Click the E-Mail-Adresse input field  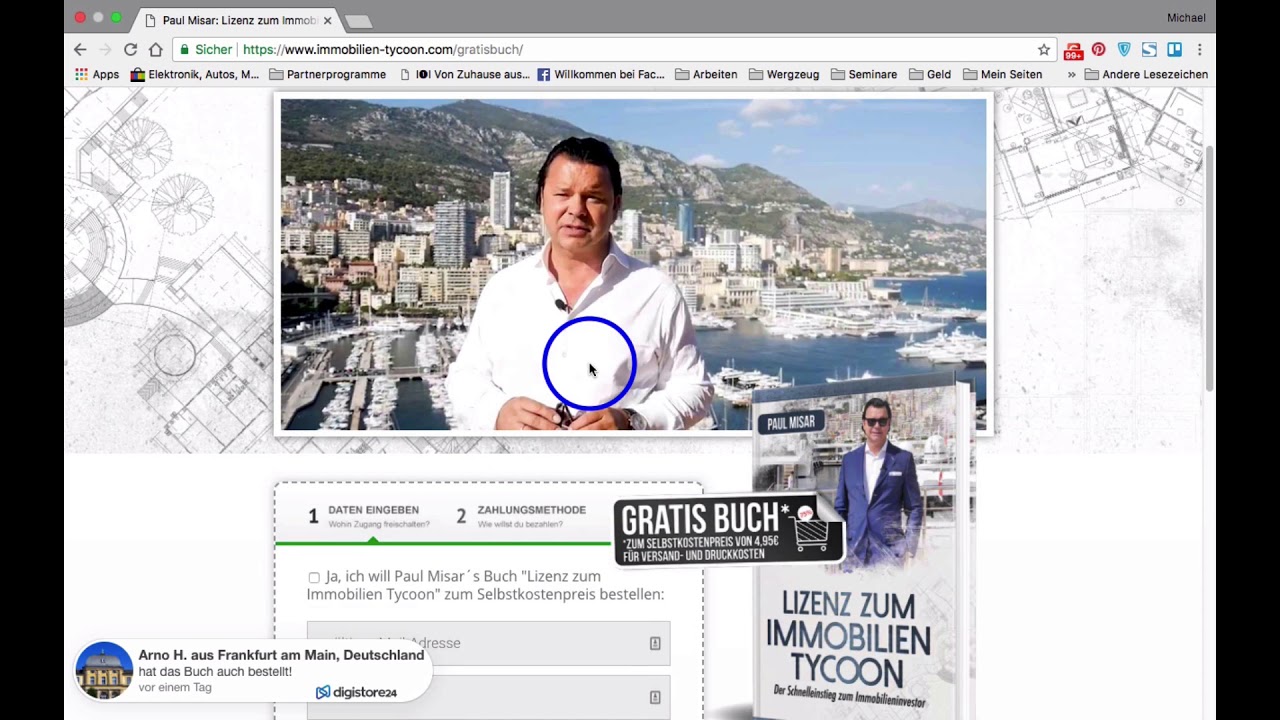coord(488,643)
